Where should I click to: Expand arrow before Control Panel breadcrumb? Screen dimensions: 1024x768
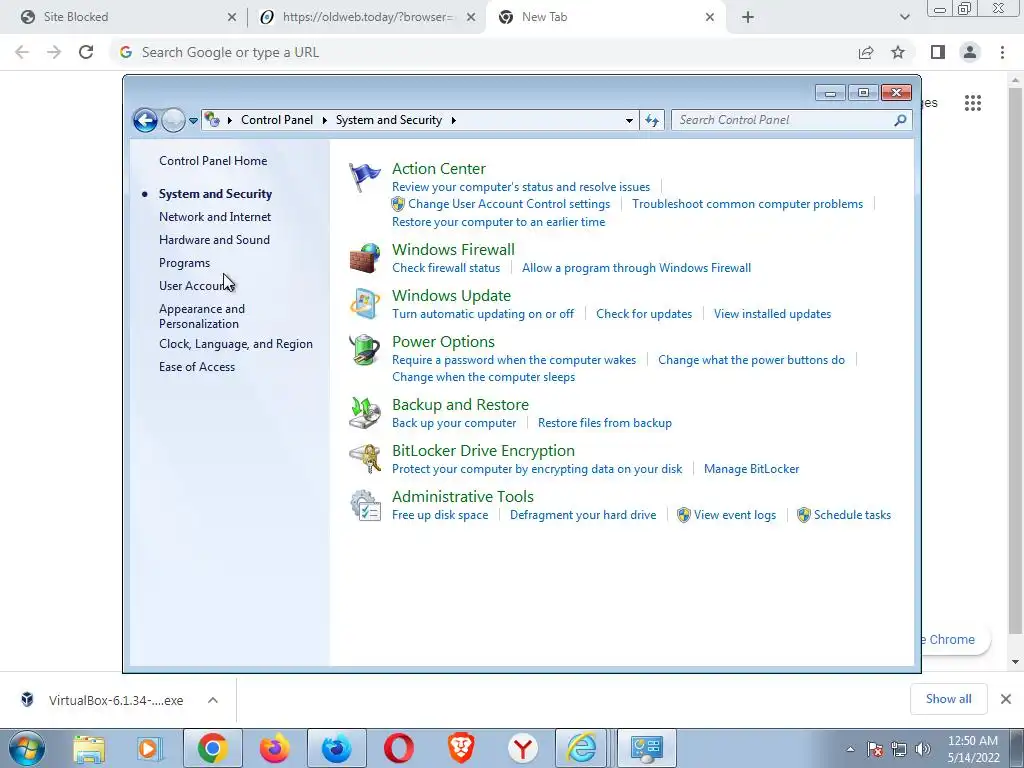pos(230,120)
